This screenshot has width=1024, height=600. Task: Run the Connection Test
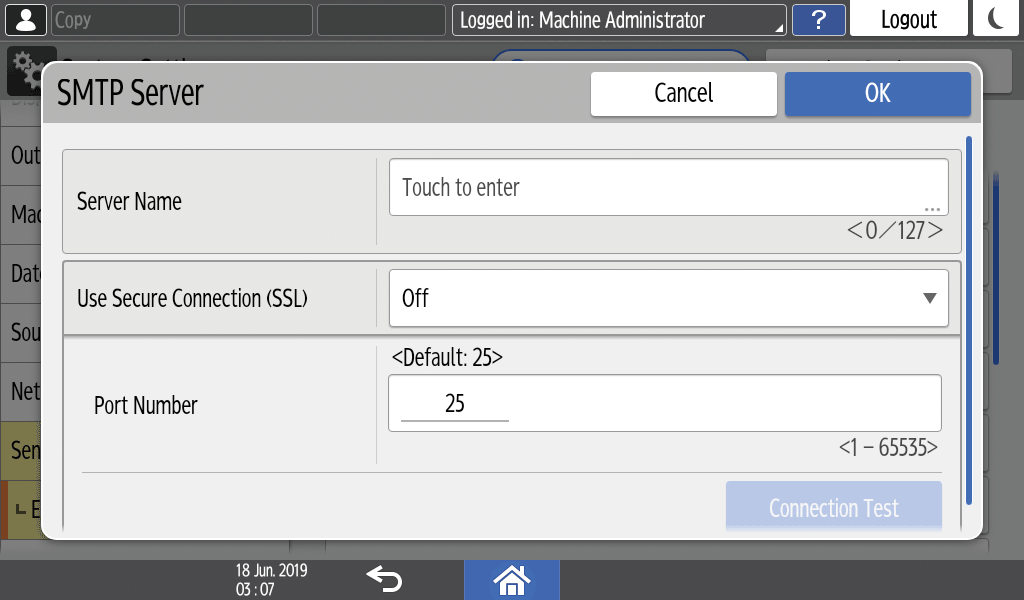833,507
